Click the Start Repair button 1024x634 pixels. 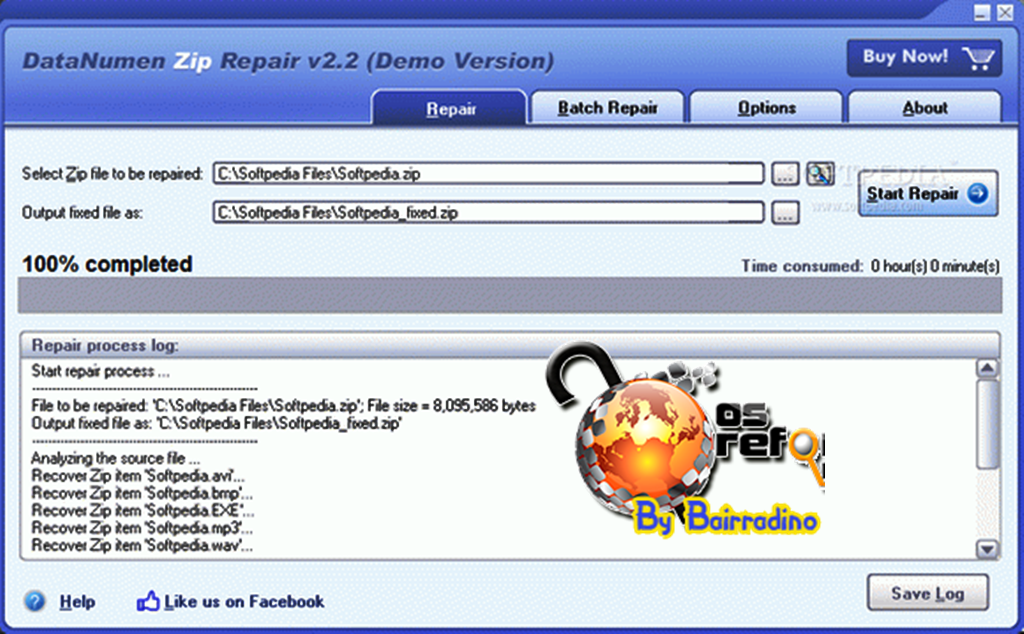point(927,193)
